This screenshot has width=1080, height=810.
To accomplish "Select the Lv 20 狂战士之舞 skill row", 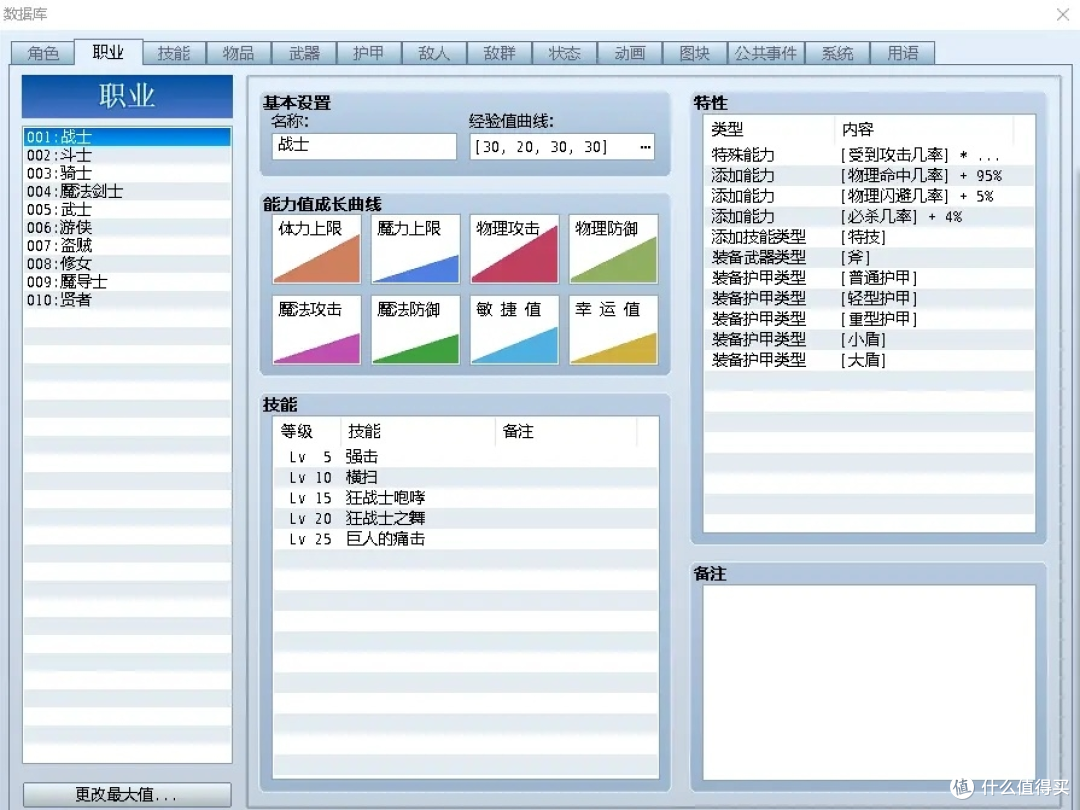I will (466, 518).
